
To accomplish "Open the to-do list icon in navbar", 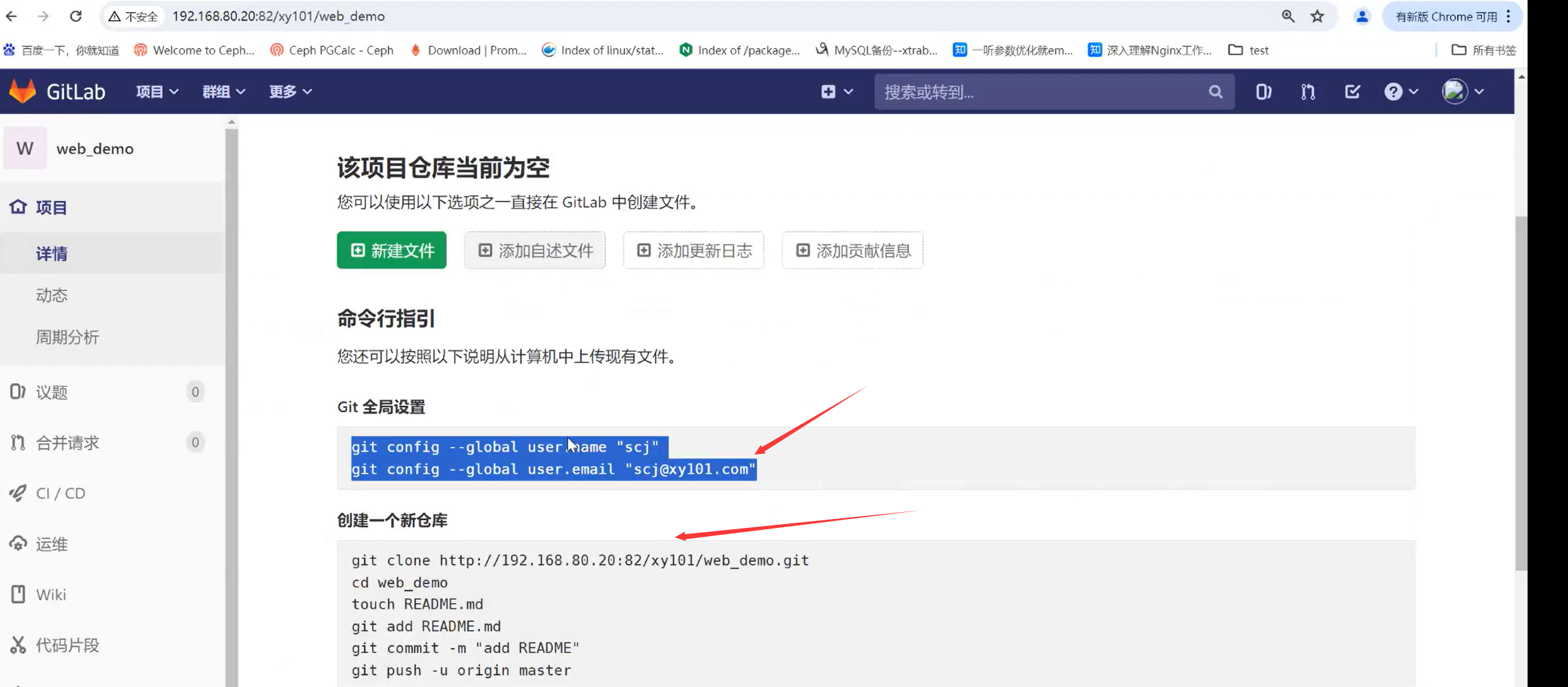I will (1352, 92).
